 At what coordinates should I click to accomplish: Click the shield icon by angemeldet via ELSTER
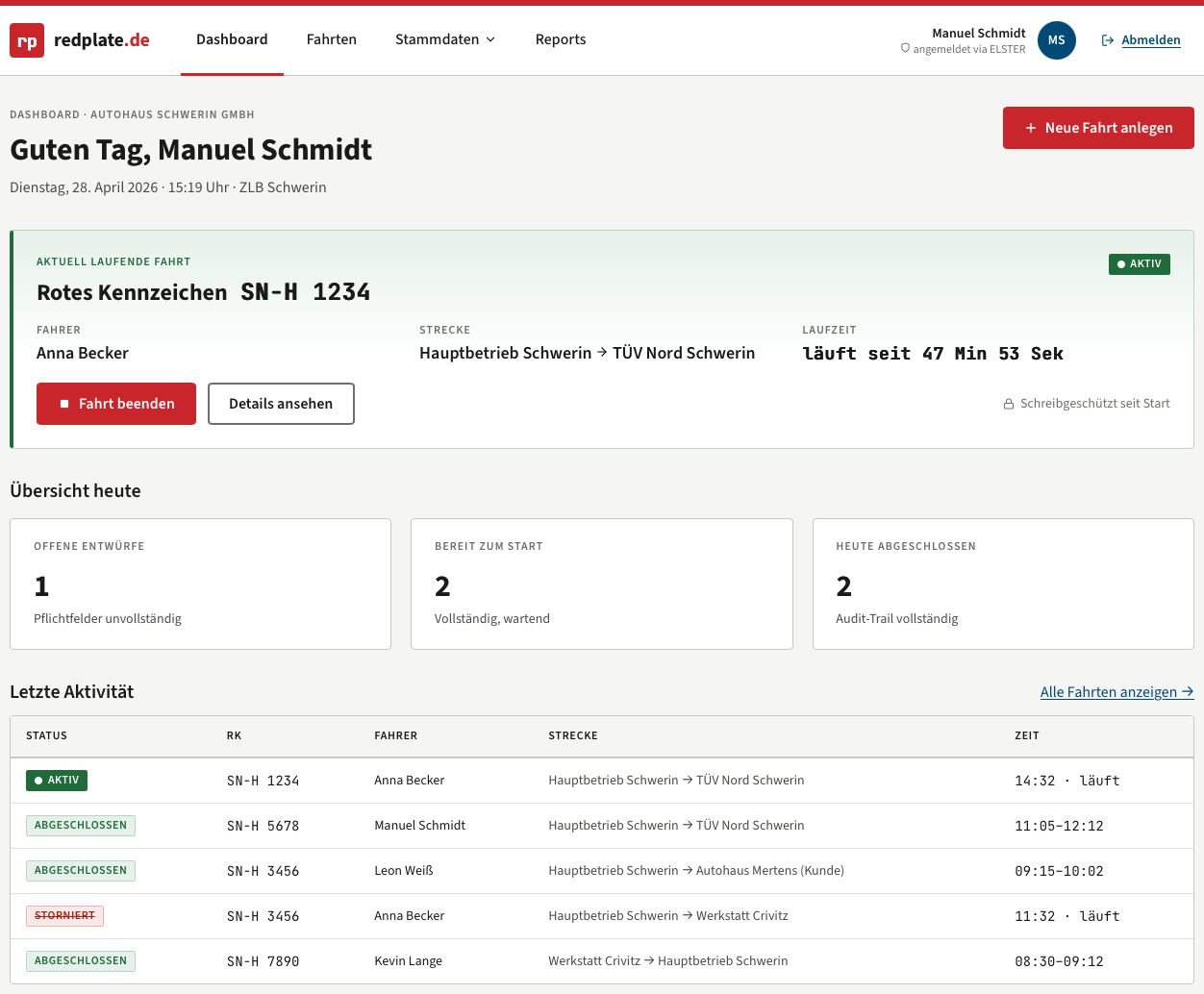click(x=905, y=48)
